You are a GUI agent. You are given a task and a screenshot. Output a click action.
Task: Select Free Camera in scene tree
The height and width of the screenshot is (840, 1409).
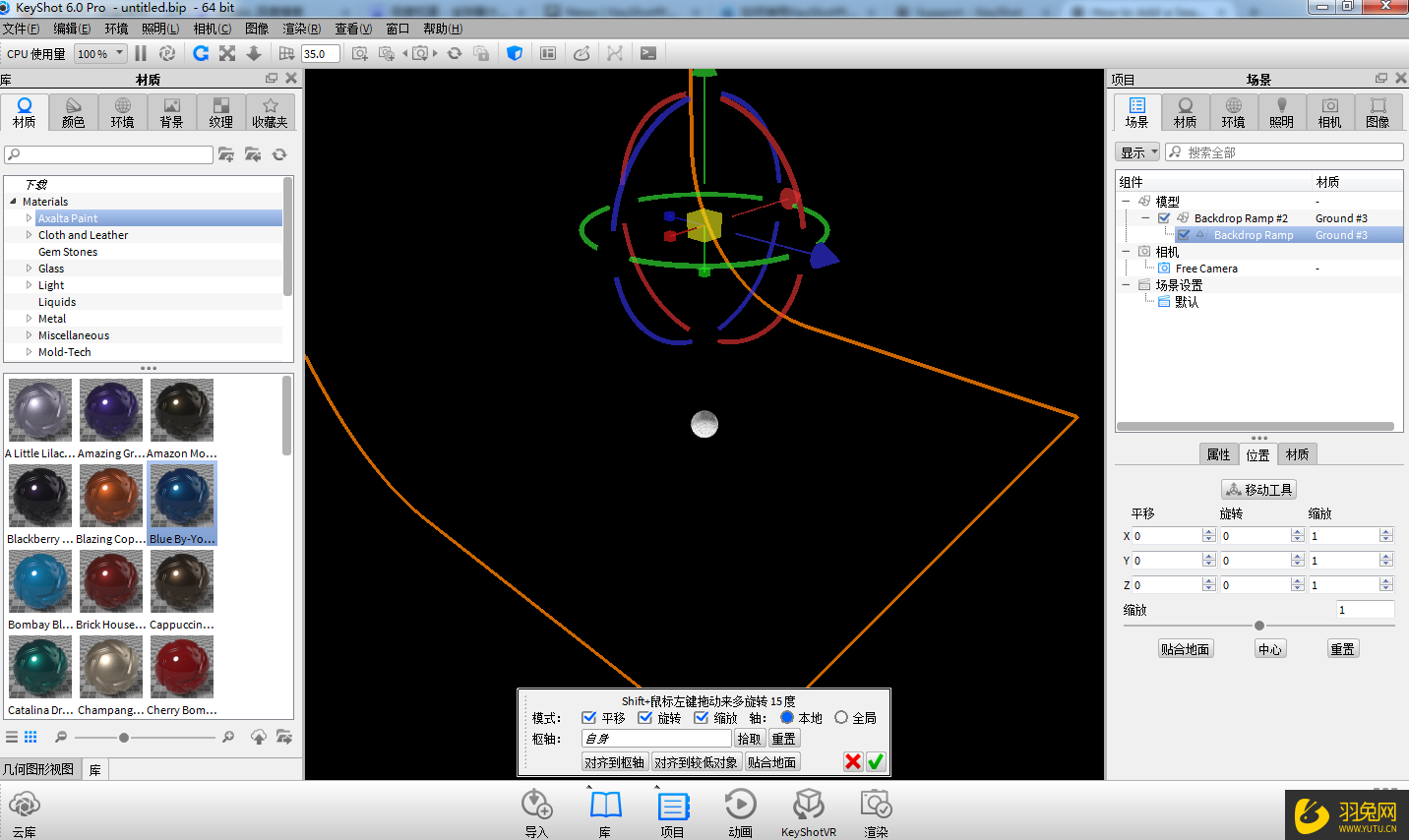click(1206, 269)
